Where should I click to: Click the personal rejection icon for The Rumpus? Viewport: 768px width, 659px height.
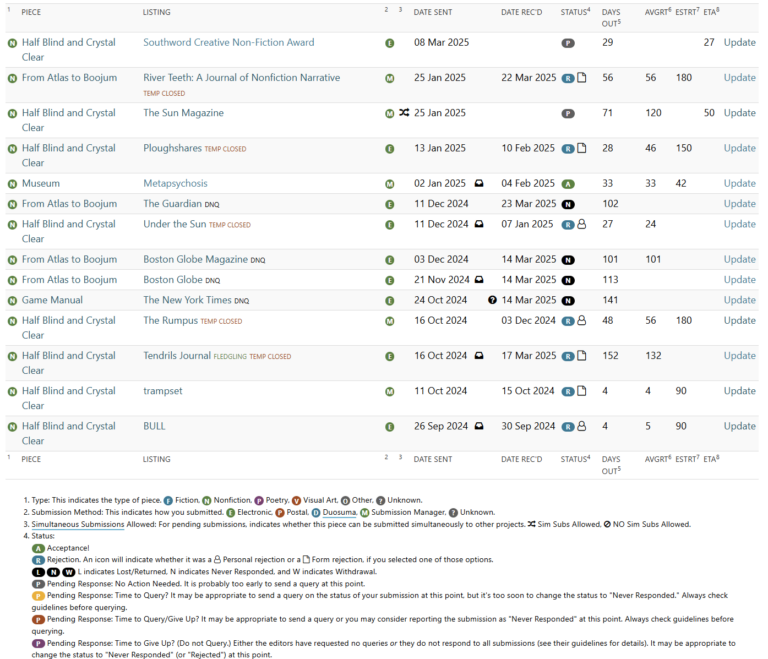pos(582,321)
